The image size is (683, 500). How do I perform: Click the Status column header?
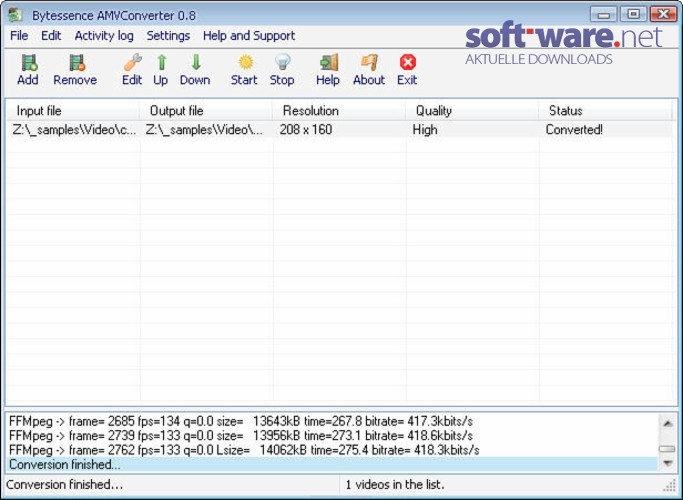605,111
